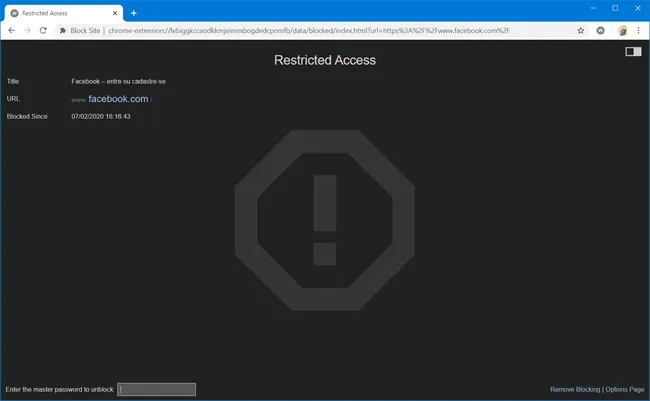Open the Chrome three-dot menu

pos(638,30)
